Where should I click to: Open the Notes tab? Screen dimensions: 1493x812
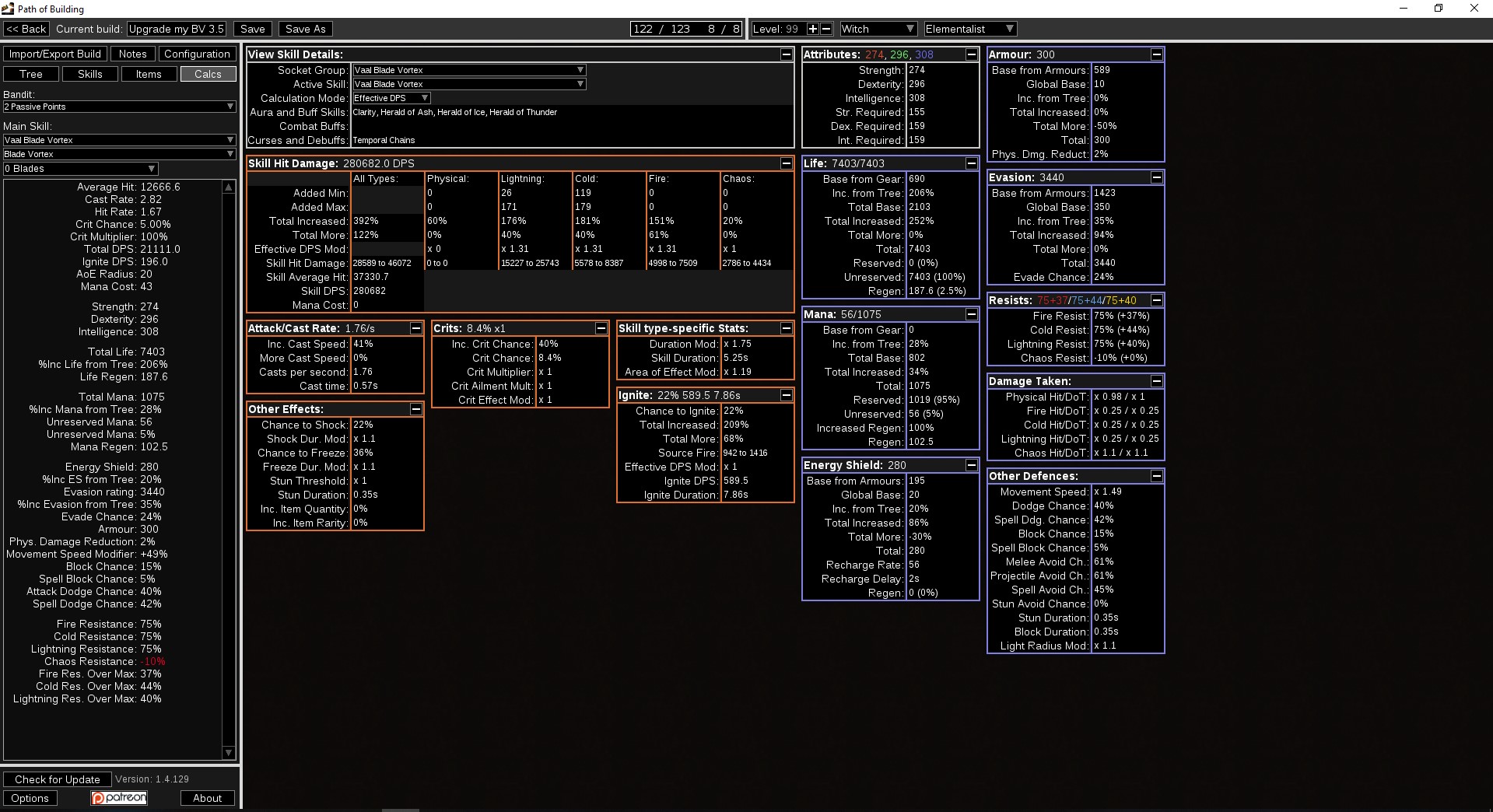(x=132, y=54)
